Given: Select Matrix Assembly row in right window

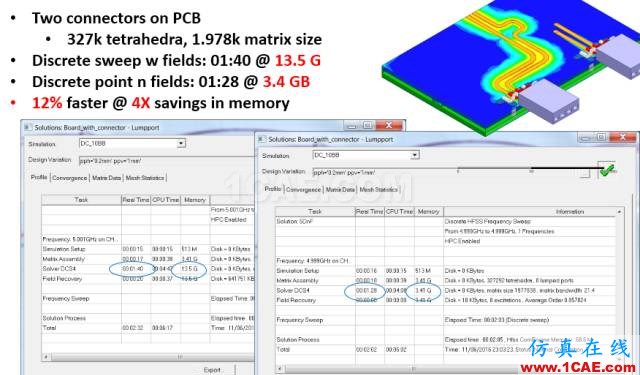Looking at the screenshot, I should point(446,281).
